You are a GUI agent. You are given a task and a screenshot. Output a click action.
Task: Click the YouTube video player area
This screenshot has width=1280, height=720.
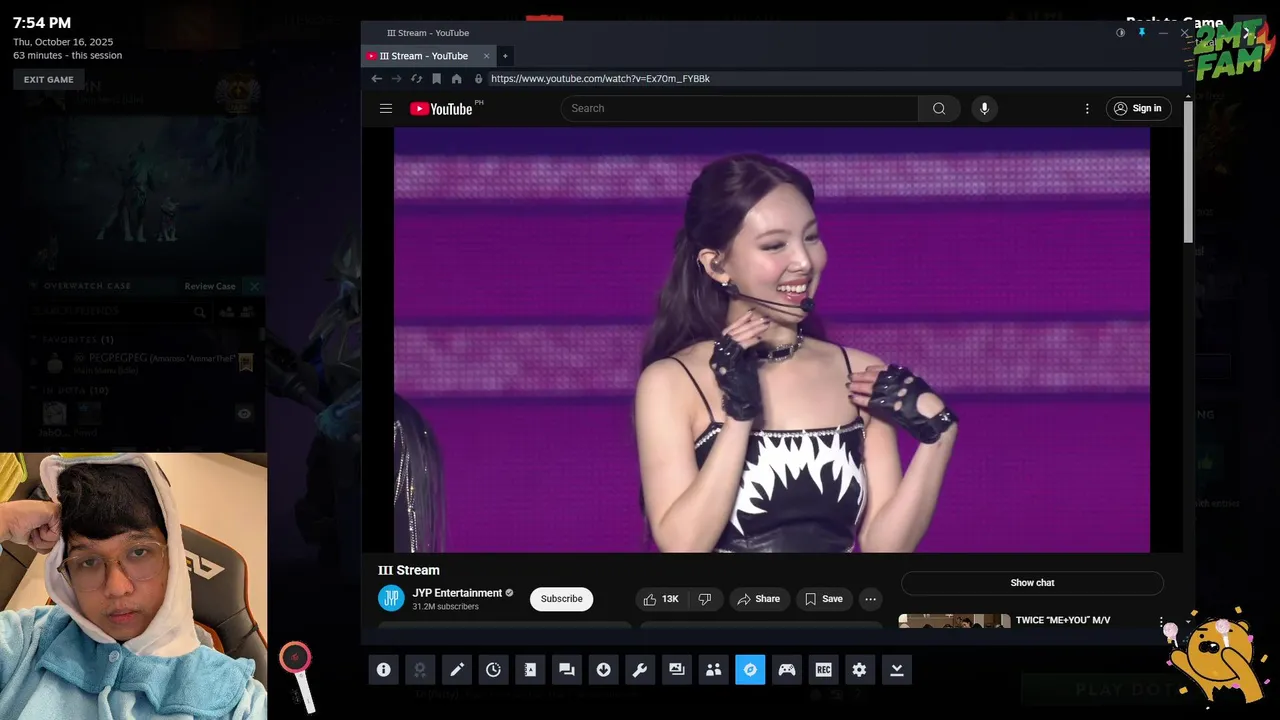(771, 339)
